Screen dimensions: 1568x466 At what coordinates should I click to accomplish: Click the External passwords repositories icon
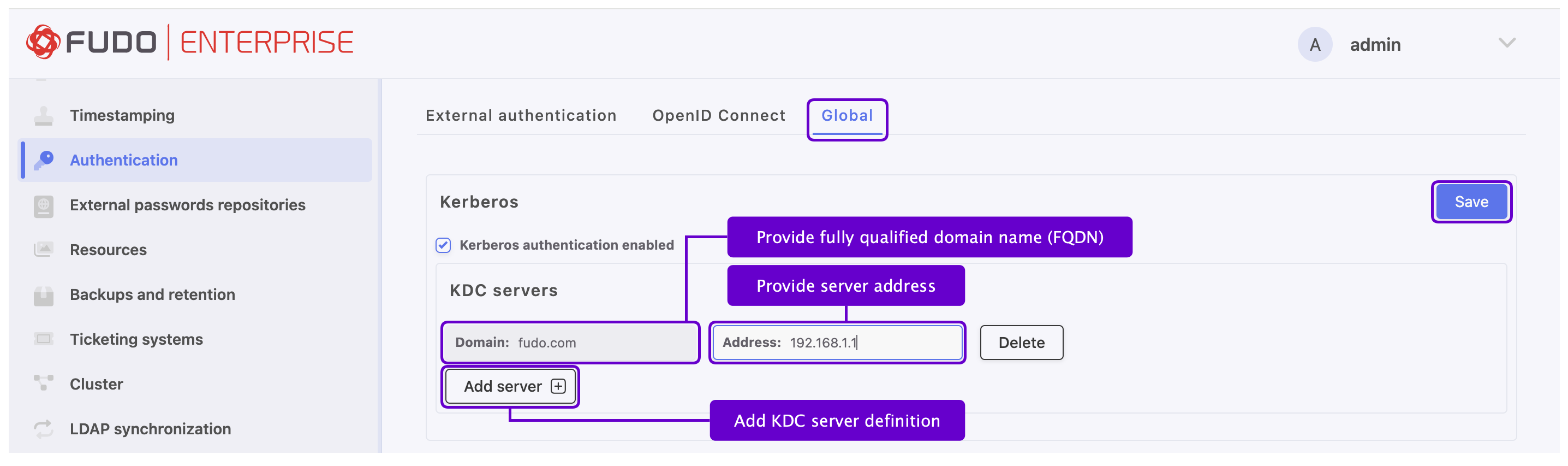point(43,205)
